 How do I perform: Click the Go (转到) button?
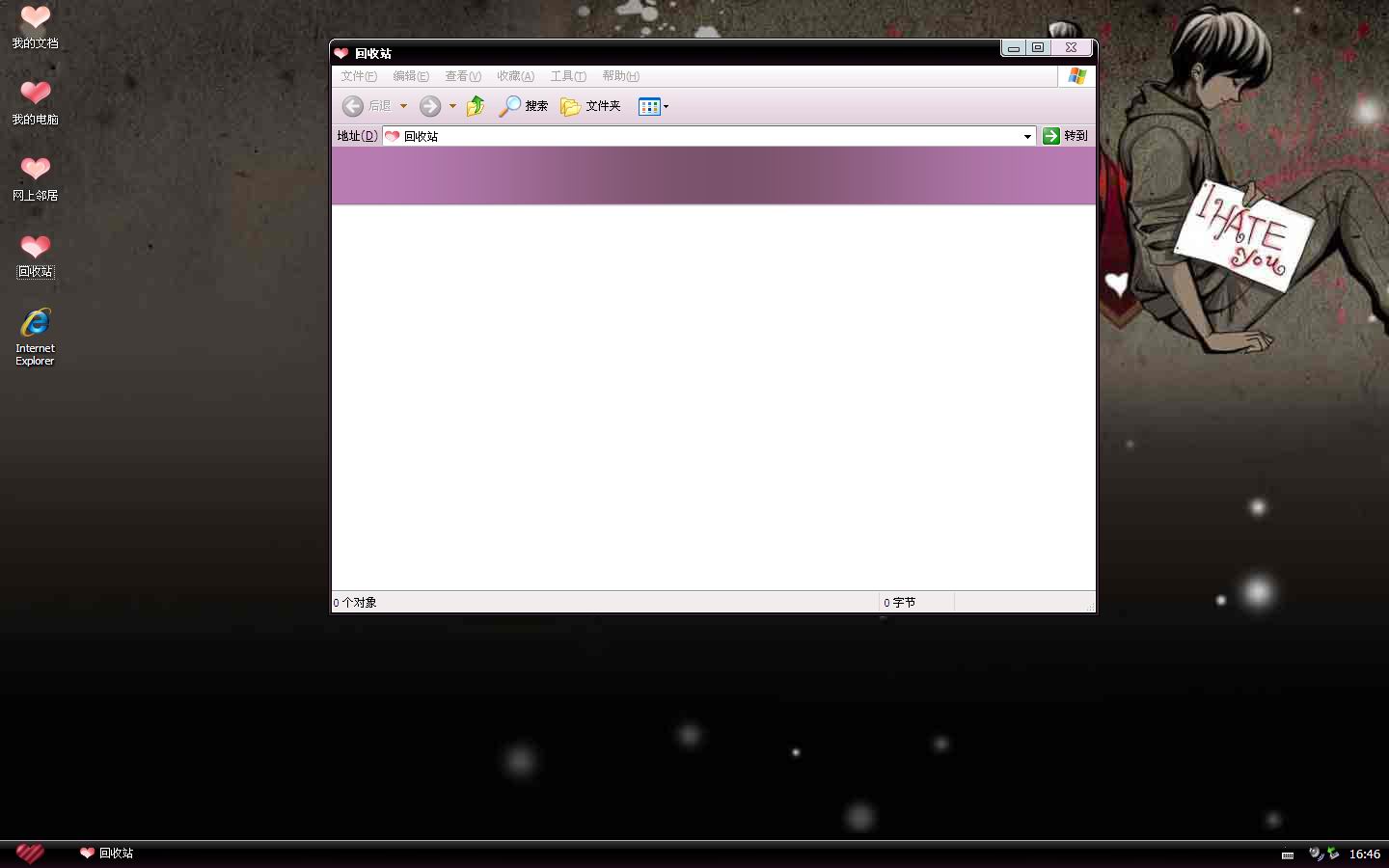pos(1066,136)
